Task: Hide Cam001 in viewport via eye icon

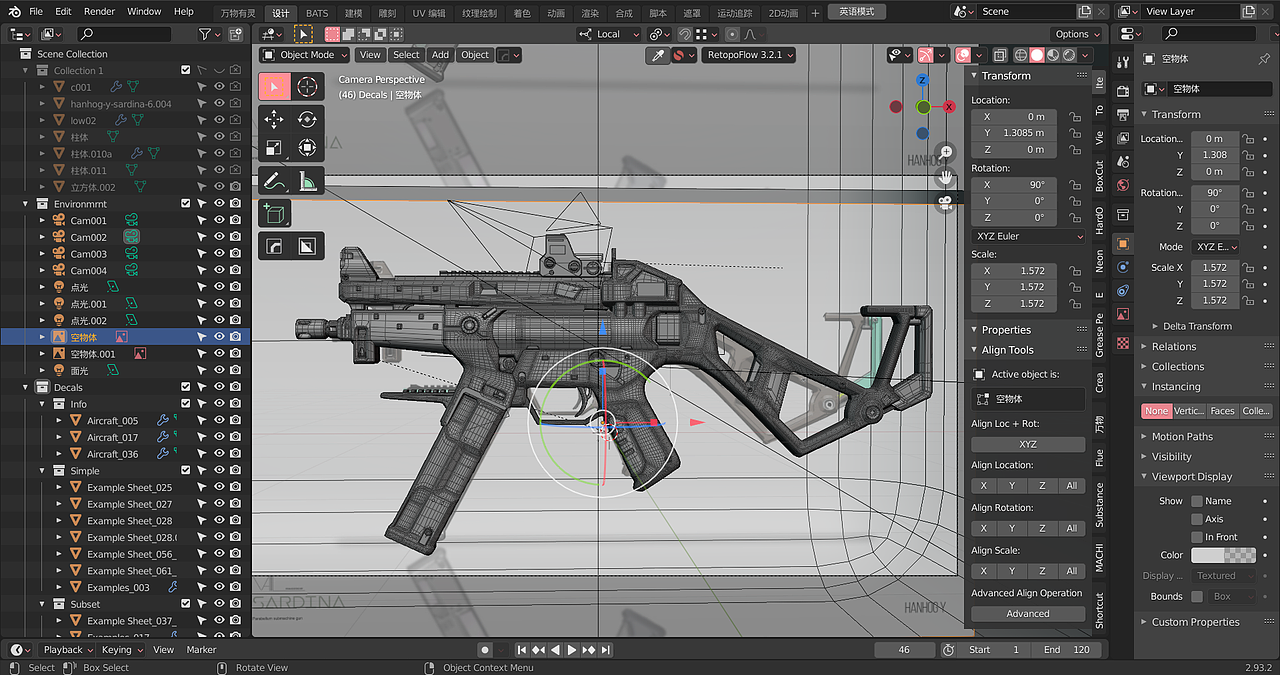Action: pyautogui.click(x=219, y=220)
